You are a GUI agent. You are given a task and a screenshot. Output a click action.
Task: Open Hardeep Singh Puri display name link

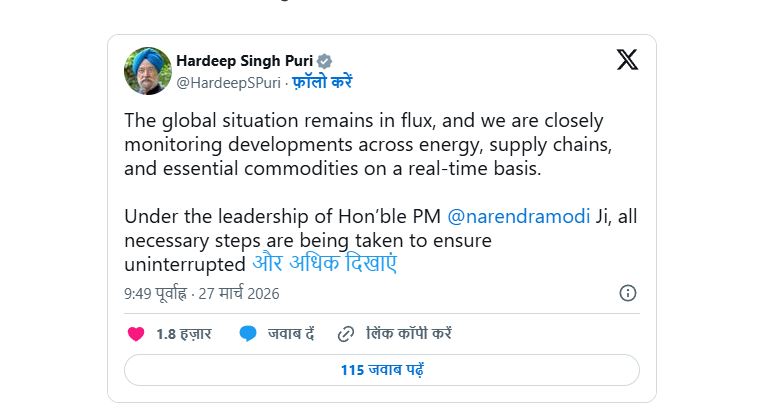click(x=245, y=61)
